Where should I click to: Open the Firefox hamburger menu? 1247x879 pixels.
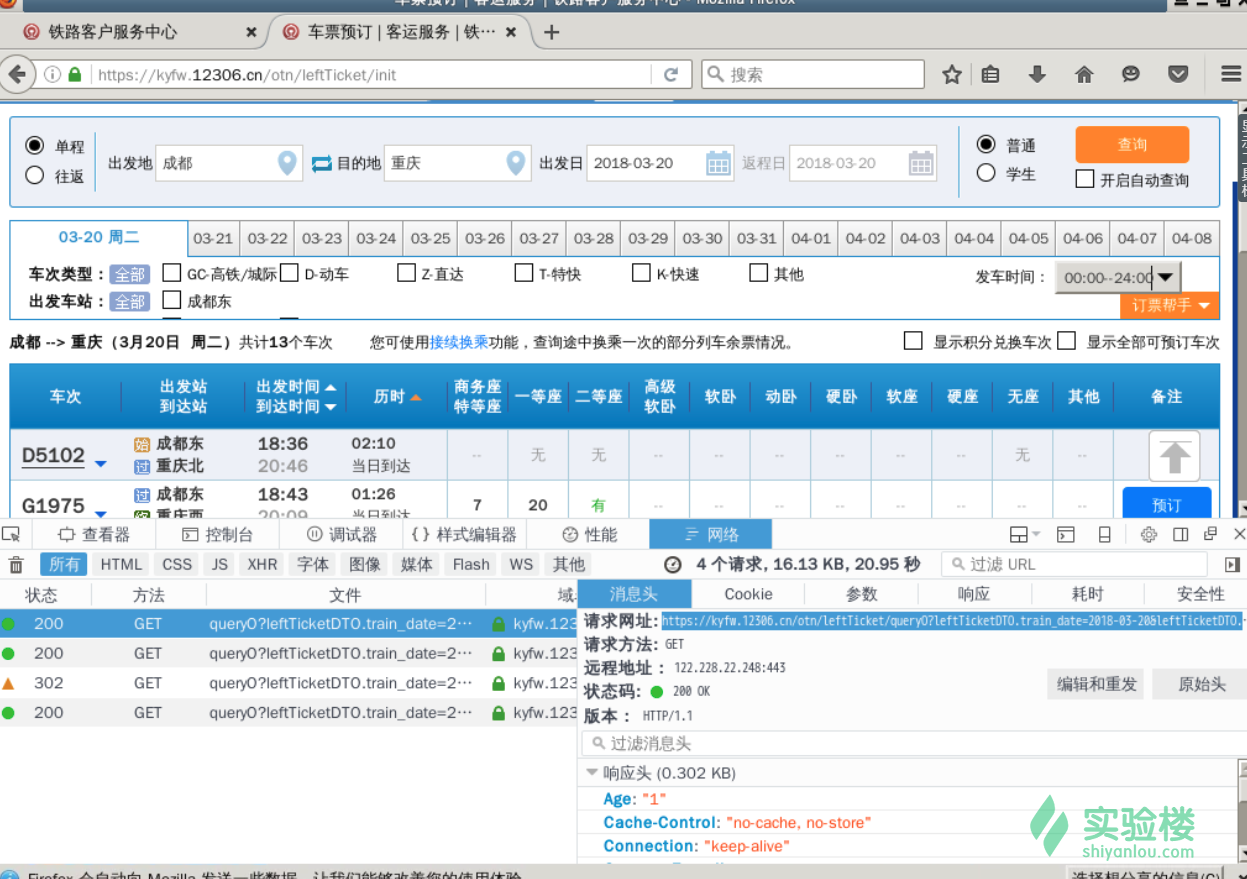click(1230, 74)
